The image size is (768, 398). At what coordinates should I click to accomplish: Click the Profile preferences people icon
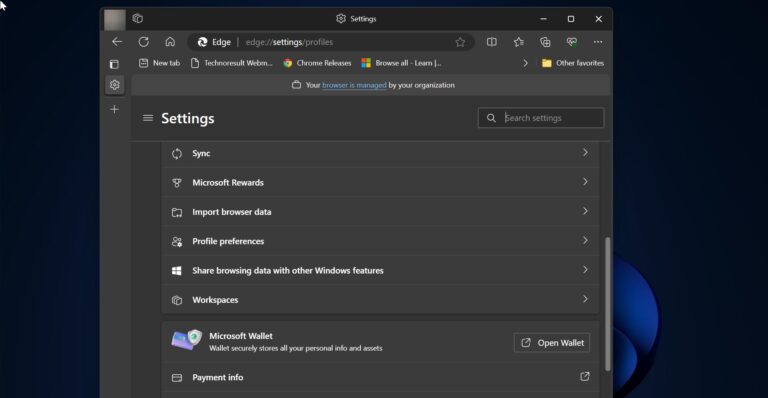(x=177, y=241)
